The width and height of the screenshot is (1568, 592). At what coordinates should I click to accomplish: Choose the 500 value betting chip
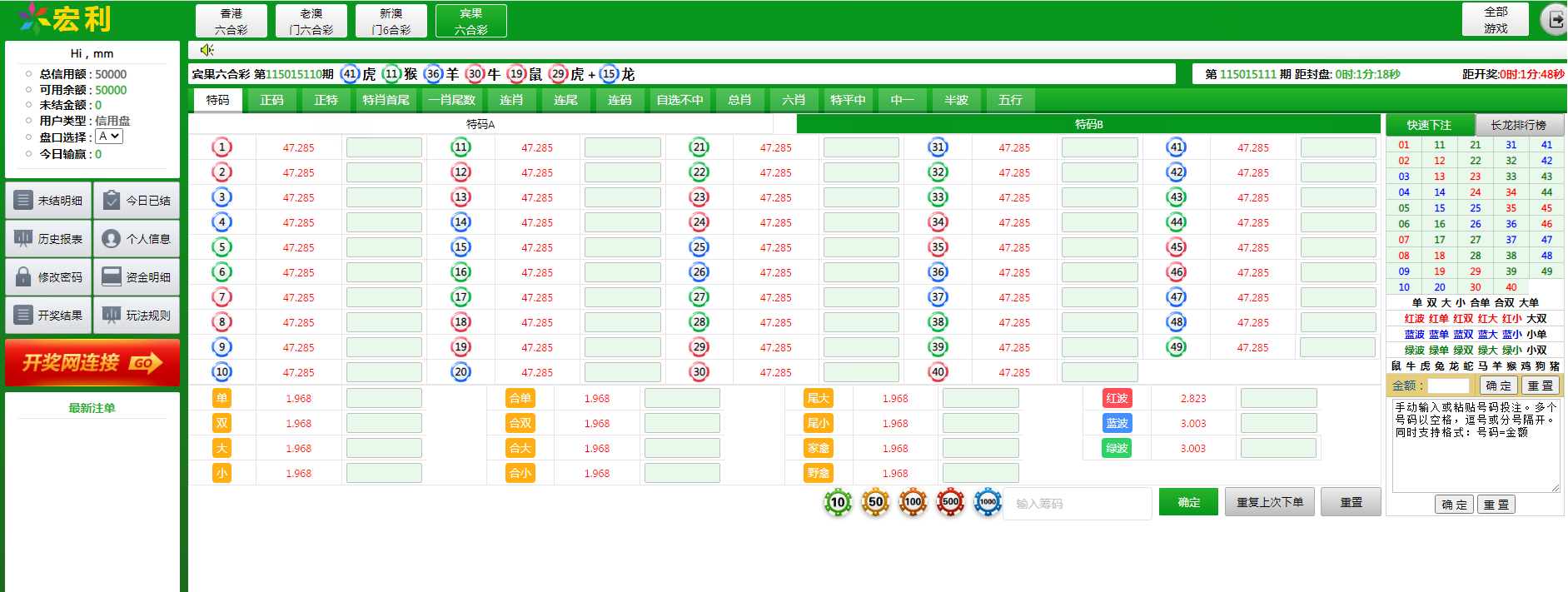pyautogui.click(x=950, y=502)
